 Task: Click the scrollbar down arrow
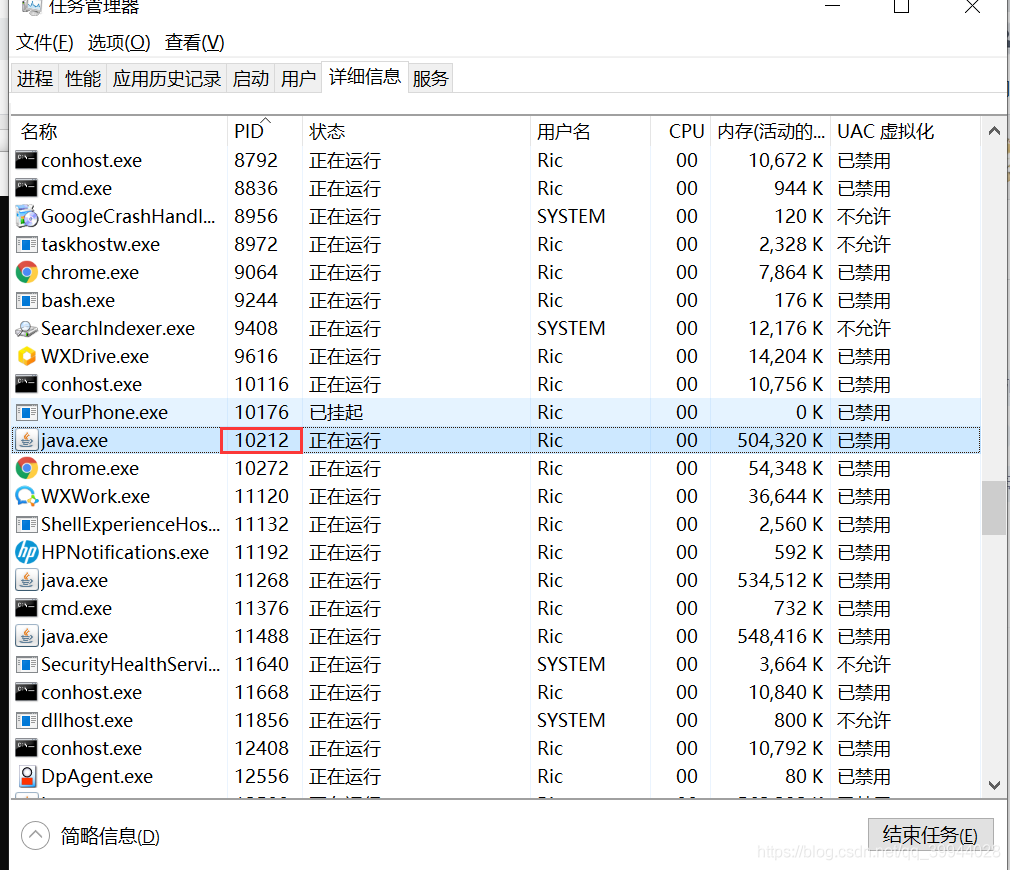click(994, 785)
